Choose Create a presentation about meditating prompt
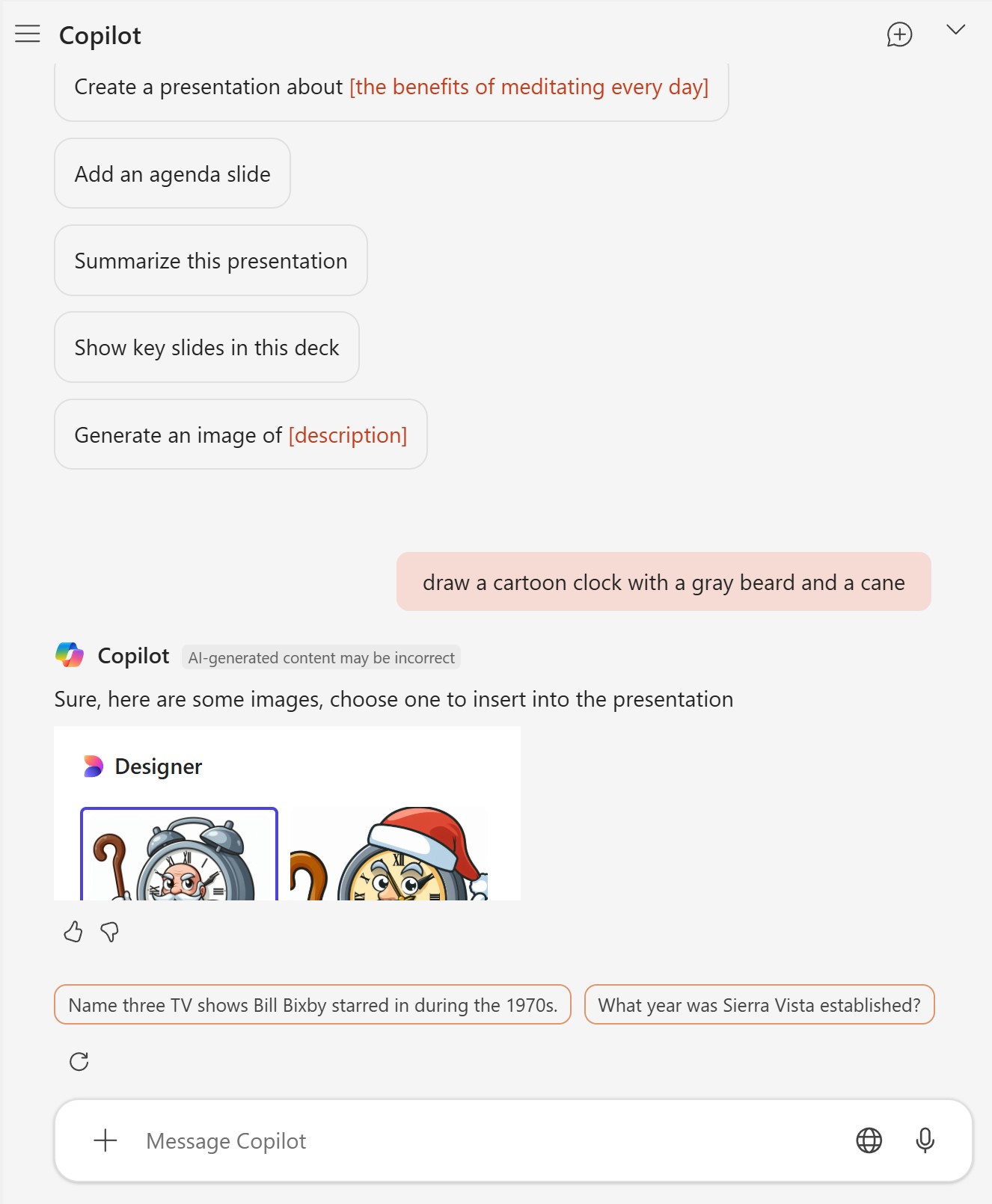This screenshot has width=992, height=1204. (391, 87)
